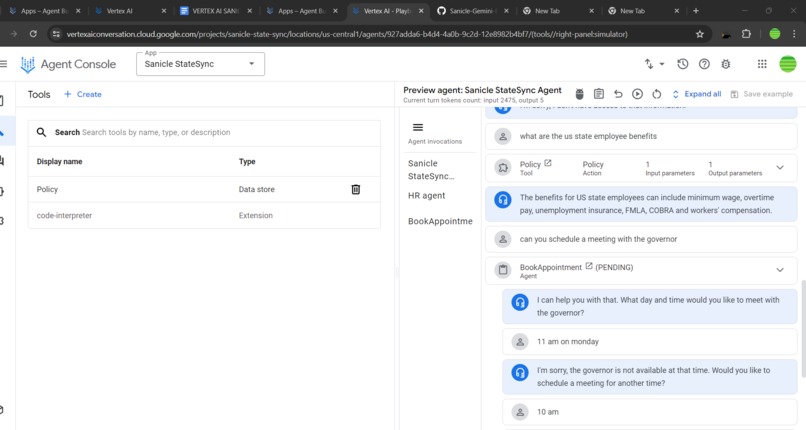806x430 pixels.
Task: Select BookAppointment agent invocation
Action: (x=440, y=221)
